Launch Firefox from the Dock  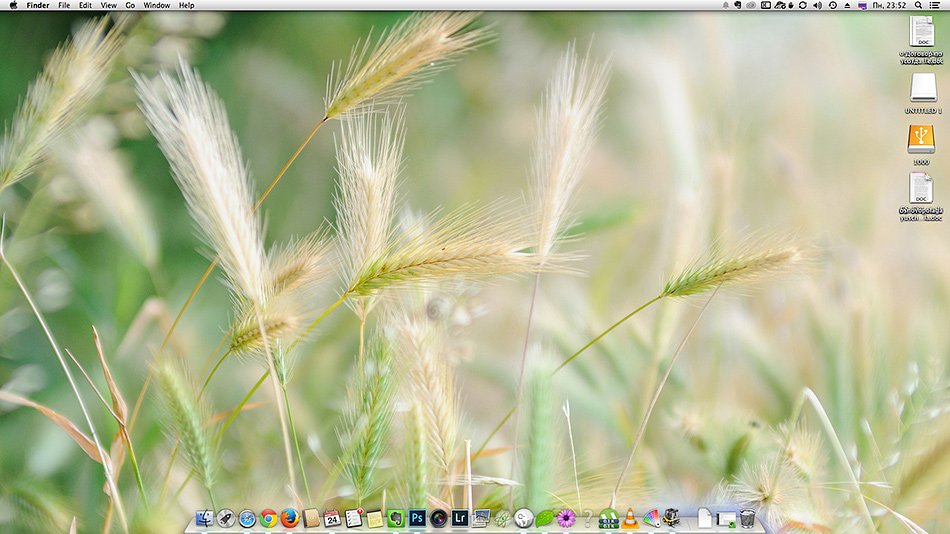coord(290,518)
